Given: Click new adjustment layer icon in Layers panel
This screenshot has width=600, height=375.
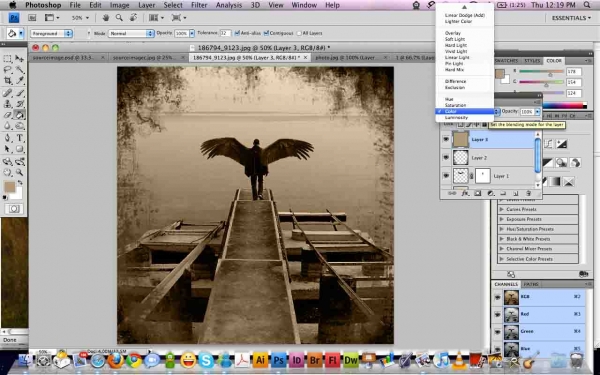Looking at the screenshot, I should (491, 194).
